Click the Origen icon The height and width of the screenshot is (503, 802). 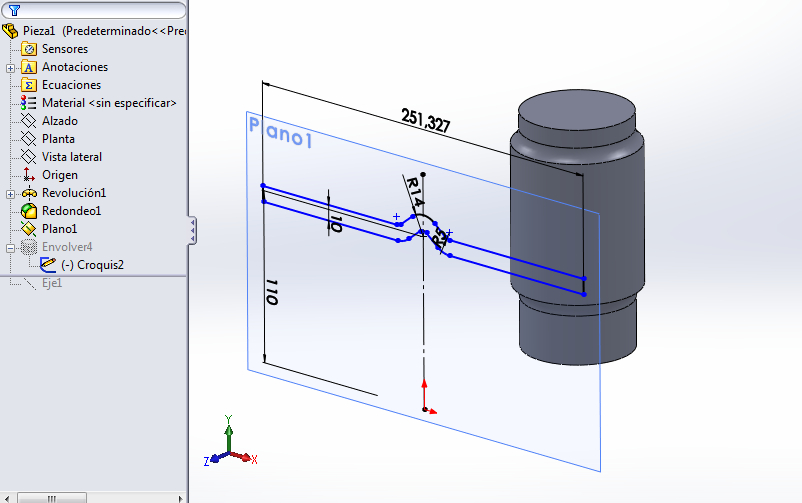[x=29, y=175]
